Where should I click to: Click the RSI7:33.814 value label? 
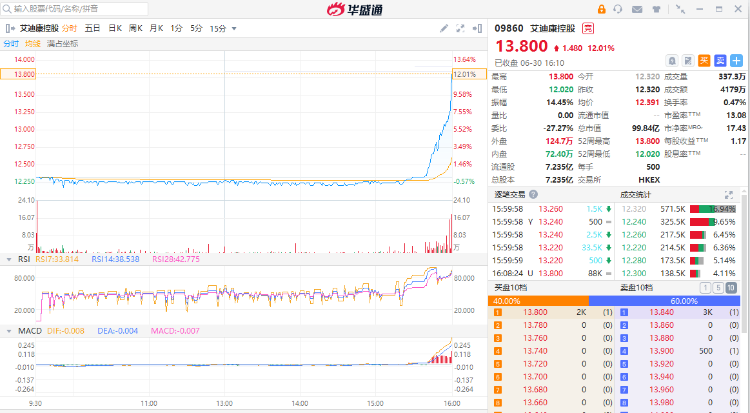pos(57,259)
